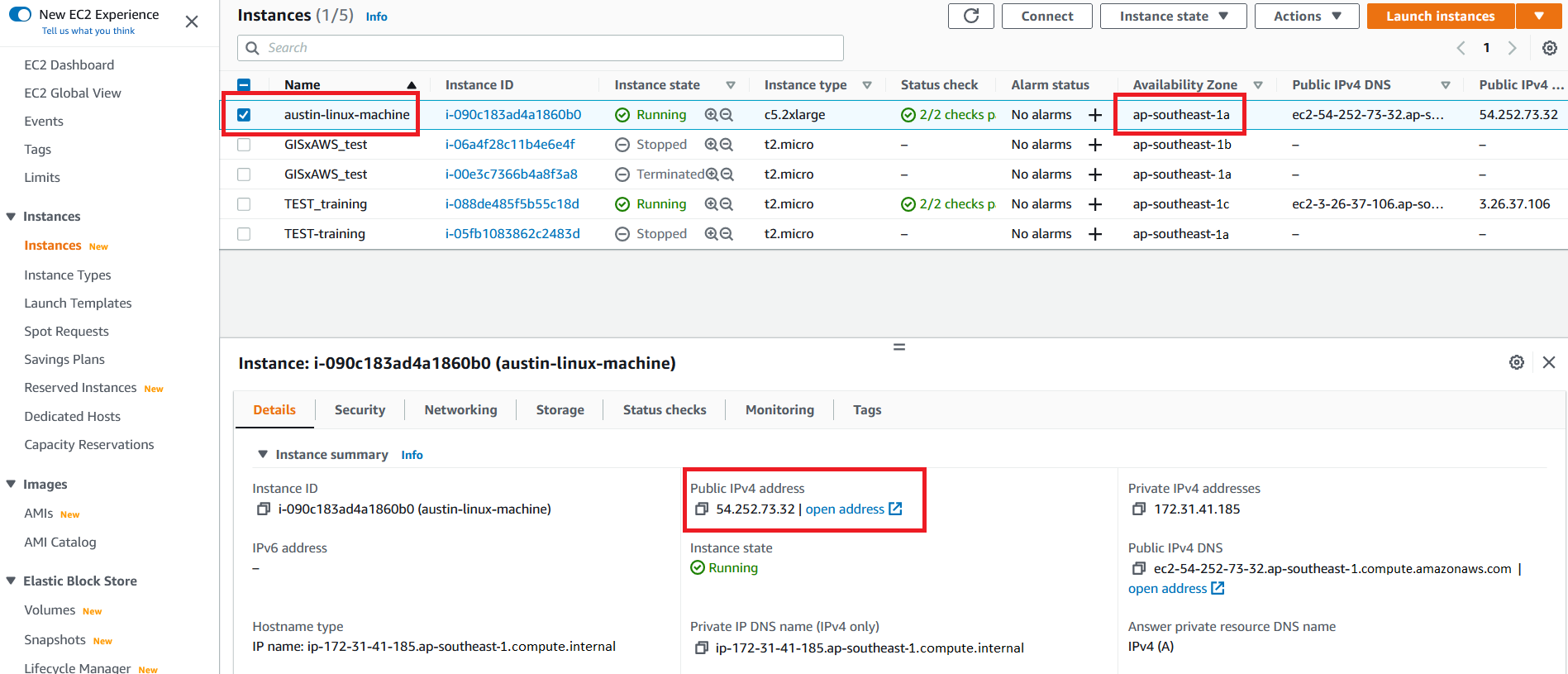
Task: Open instance link i-05fb1083862c2483d
Action: [512, 234]
